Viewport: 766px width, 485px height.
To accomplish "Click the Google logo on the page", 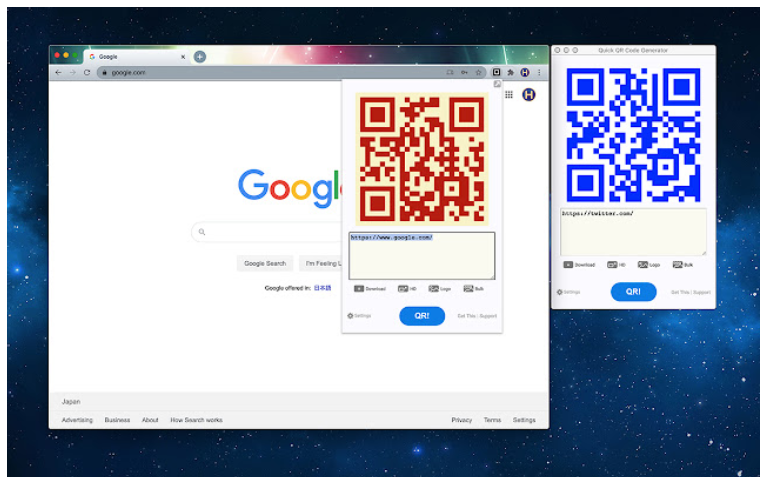I will (289, 188).
